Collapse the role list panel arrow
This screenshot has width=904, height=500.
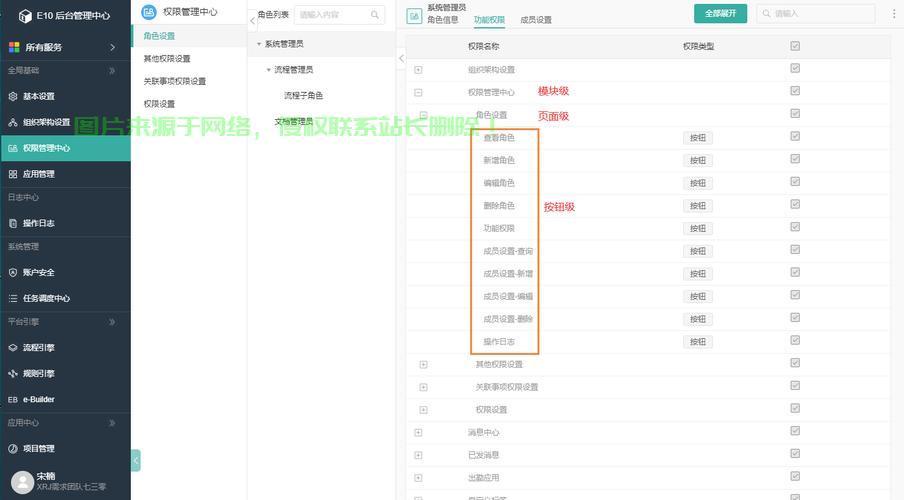point(401,58)
